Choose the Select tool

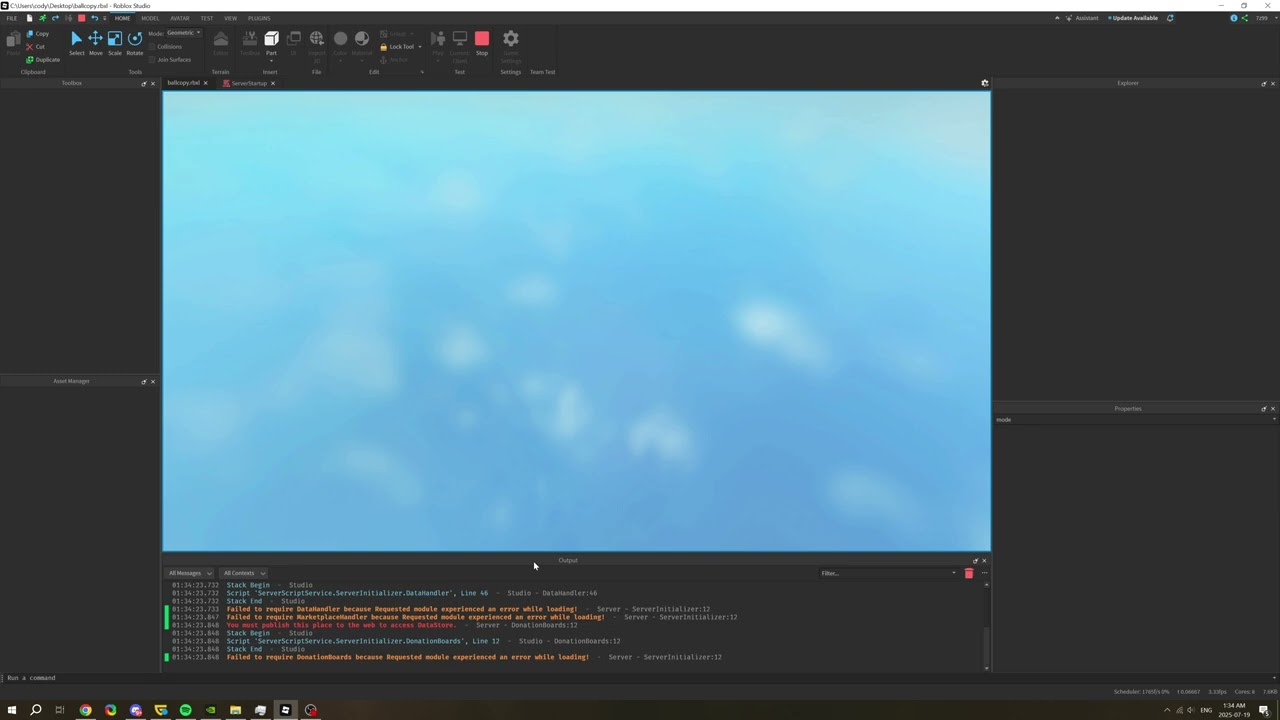click(x=76, y=42)
